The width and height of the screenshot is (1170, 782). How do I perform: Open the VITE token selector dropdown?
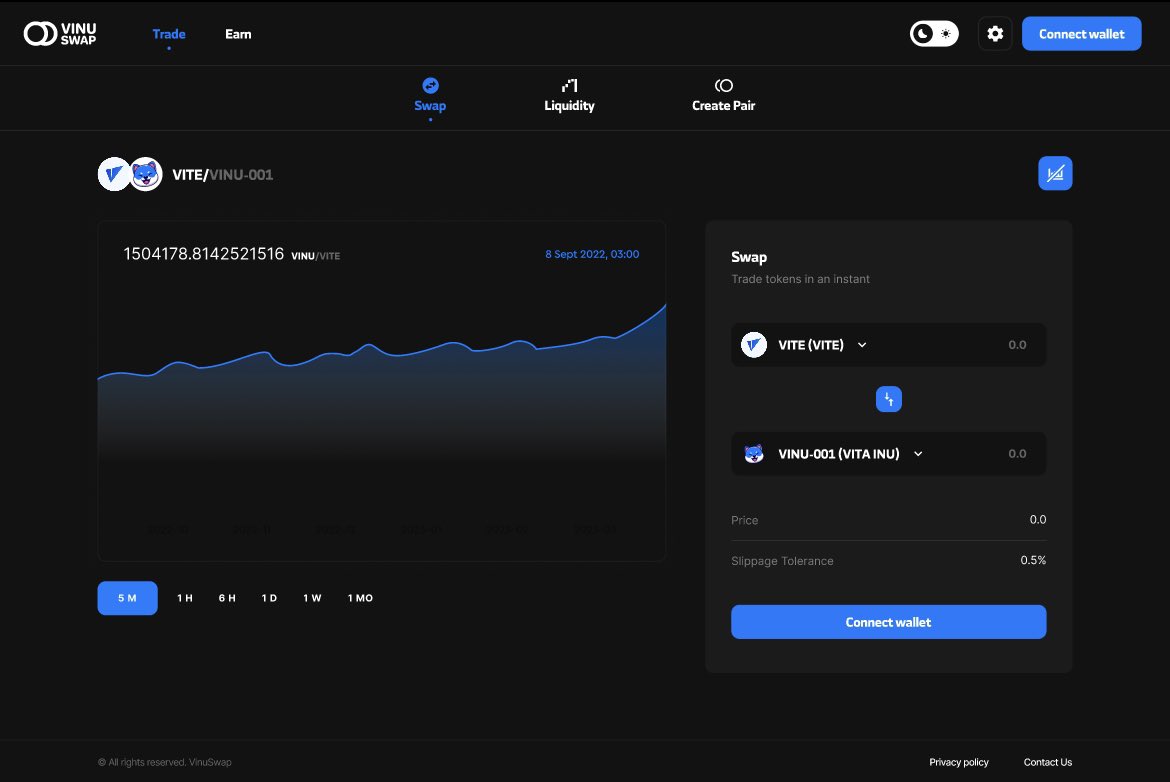point(861,344)
